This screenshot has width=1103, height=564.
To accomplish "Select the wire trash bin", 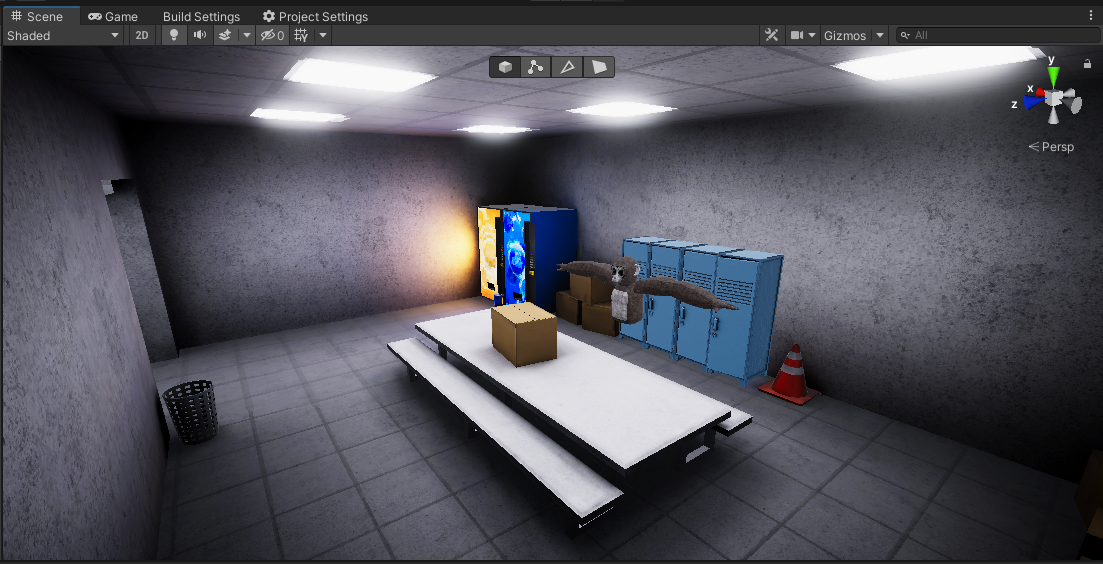I will click(x=191, y=411).
